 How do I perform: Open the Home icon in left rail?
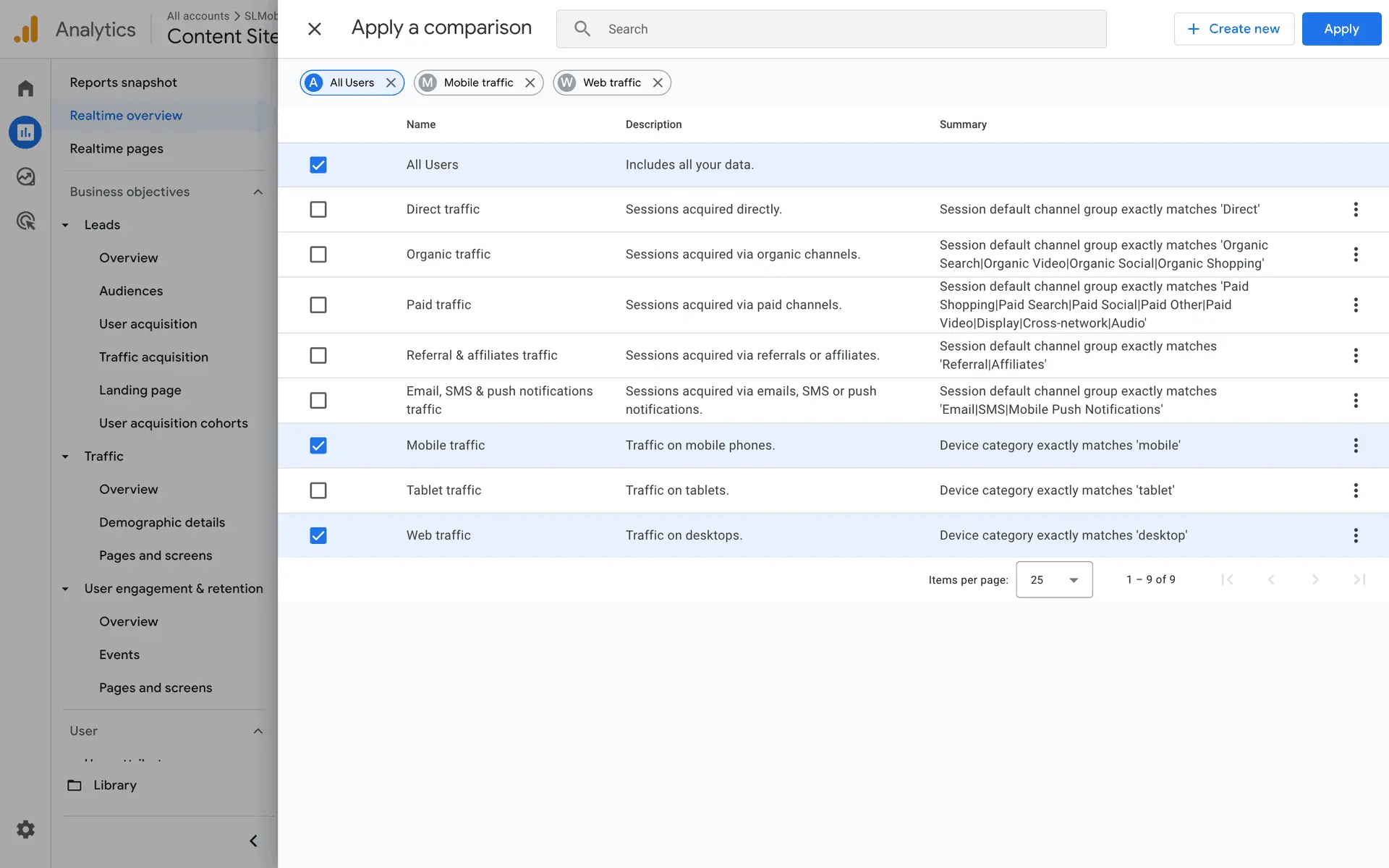(25, 88)
